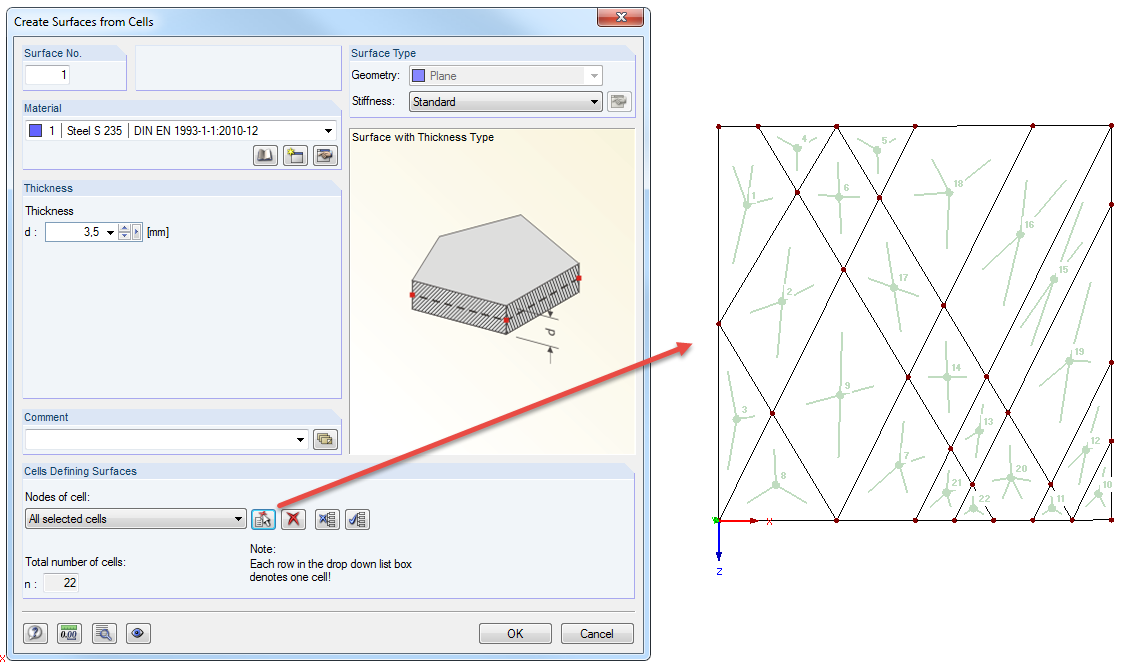Cancel the Create Surfaces dialog

[x=597, y=634]
